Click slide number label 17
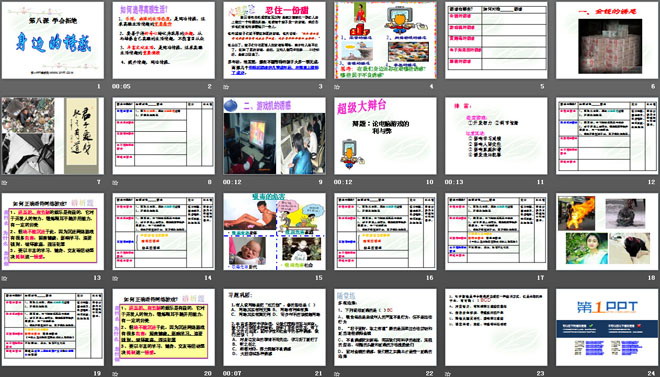Screen dimensions: 660x377 tap(540, 278)
